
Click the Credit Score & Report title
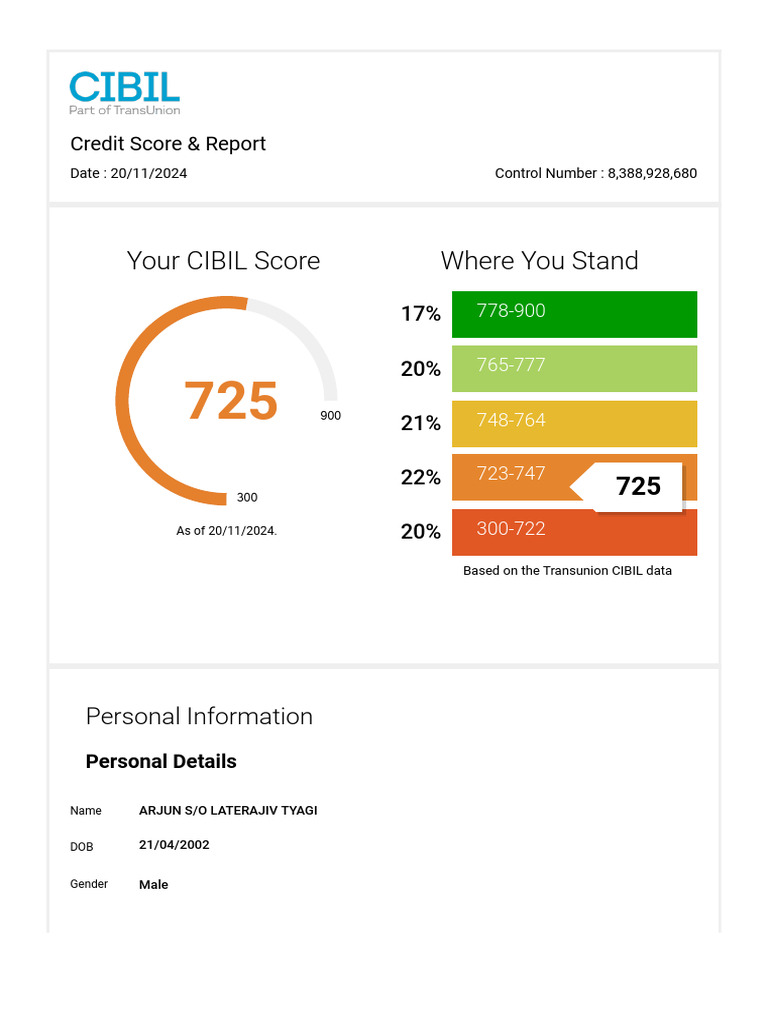(168, 144)
